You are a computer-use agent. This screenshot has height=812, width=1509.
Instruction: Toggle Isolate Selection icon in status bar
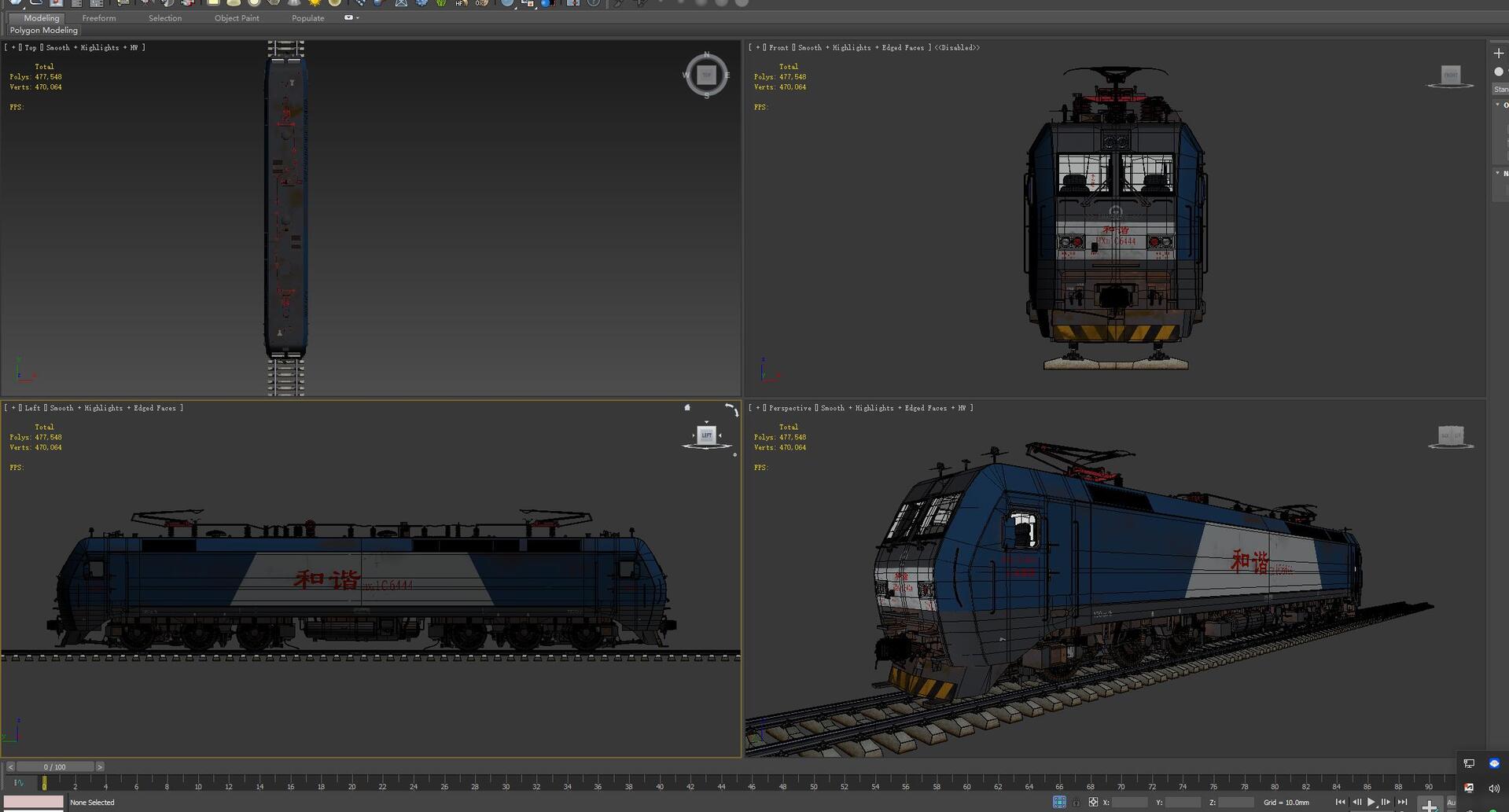click(x=1059, y=802)
